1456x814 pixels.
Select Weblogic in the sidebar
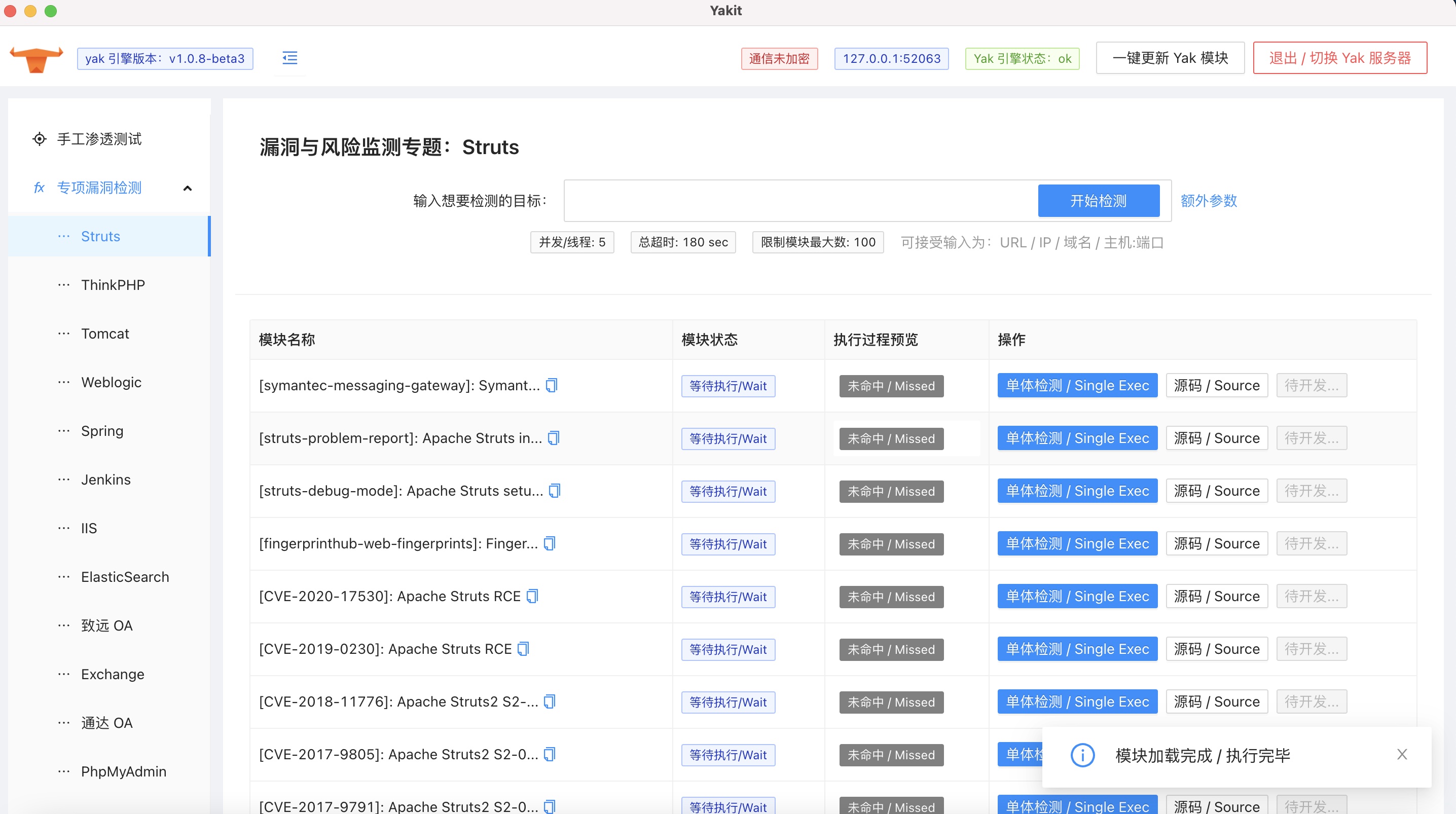click(x=111, y=382)
